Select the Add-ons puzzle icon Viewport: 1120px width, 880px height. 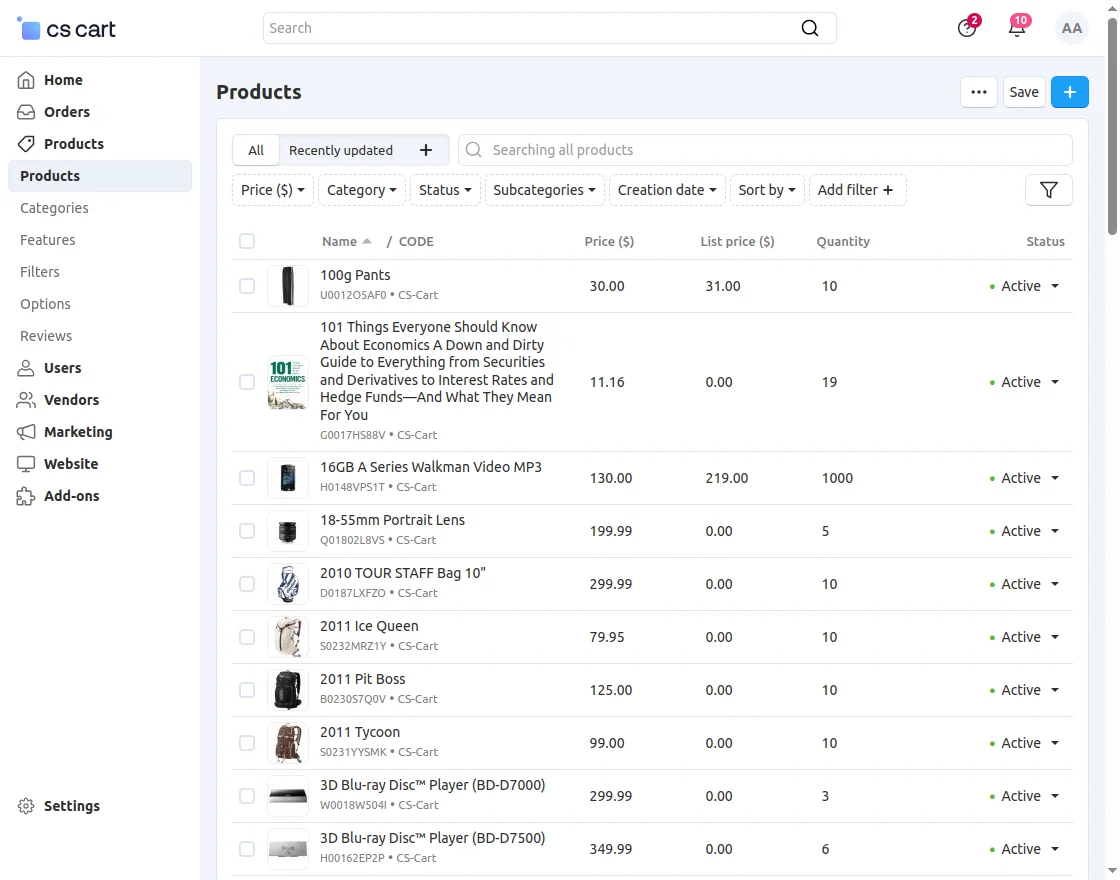(x=27, y=495)
